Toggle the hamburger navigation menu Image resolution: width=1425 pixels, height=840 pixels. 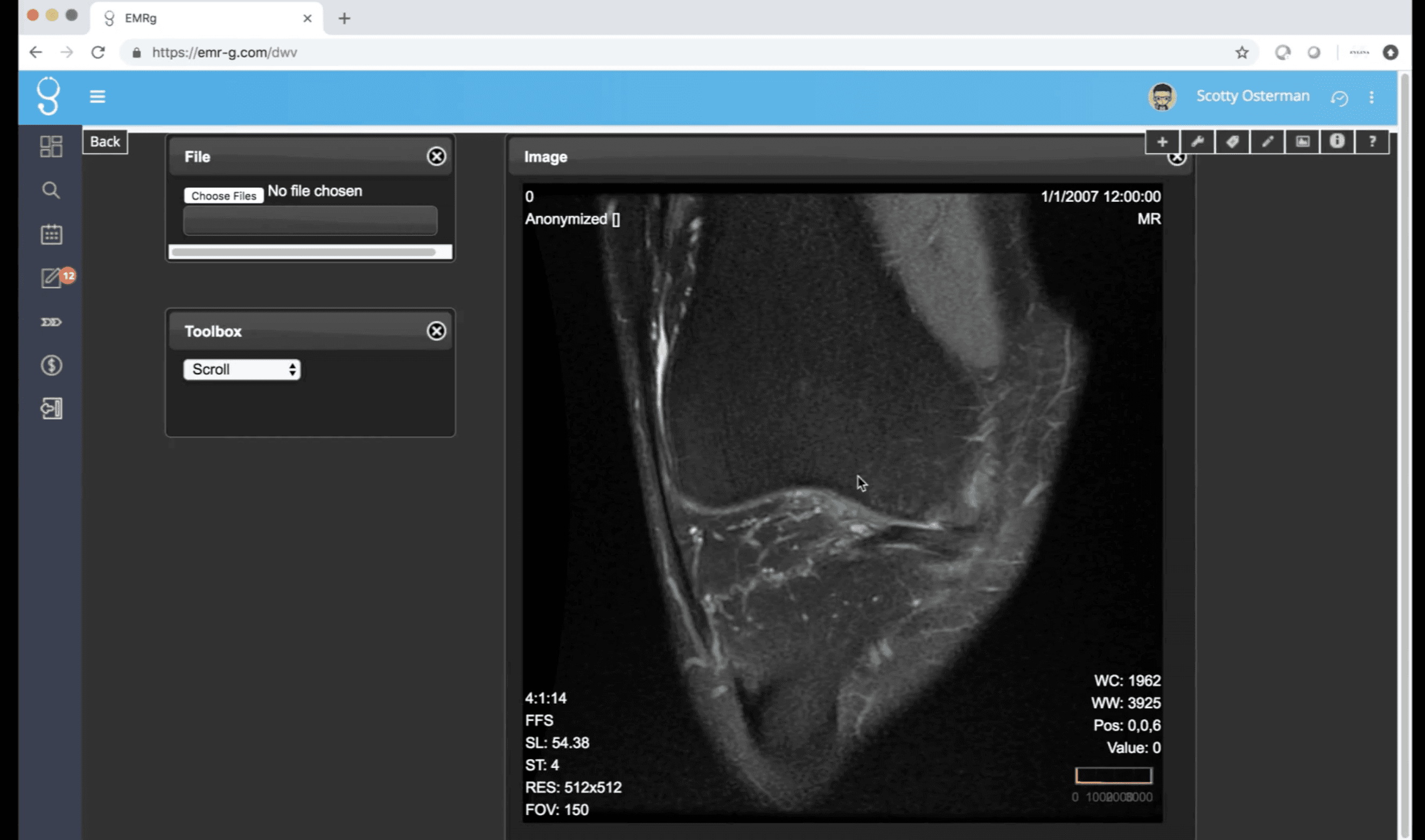pos(97,97)
